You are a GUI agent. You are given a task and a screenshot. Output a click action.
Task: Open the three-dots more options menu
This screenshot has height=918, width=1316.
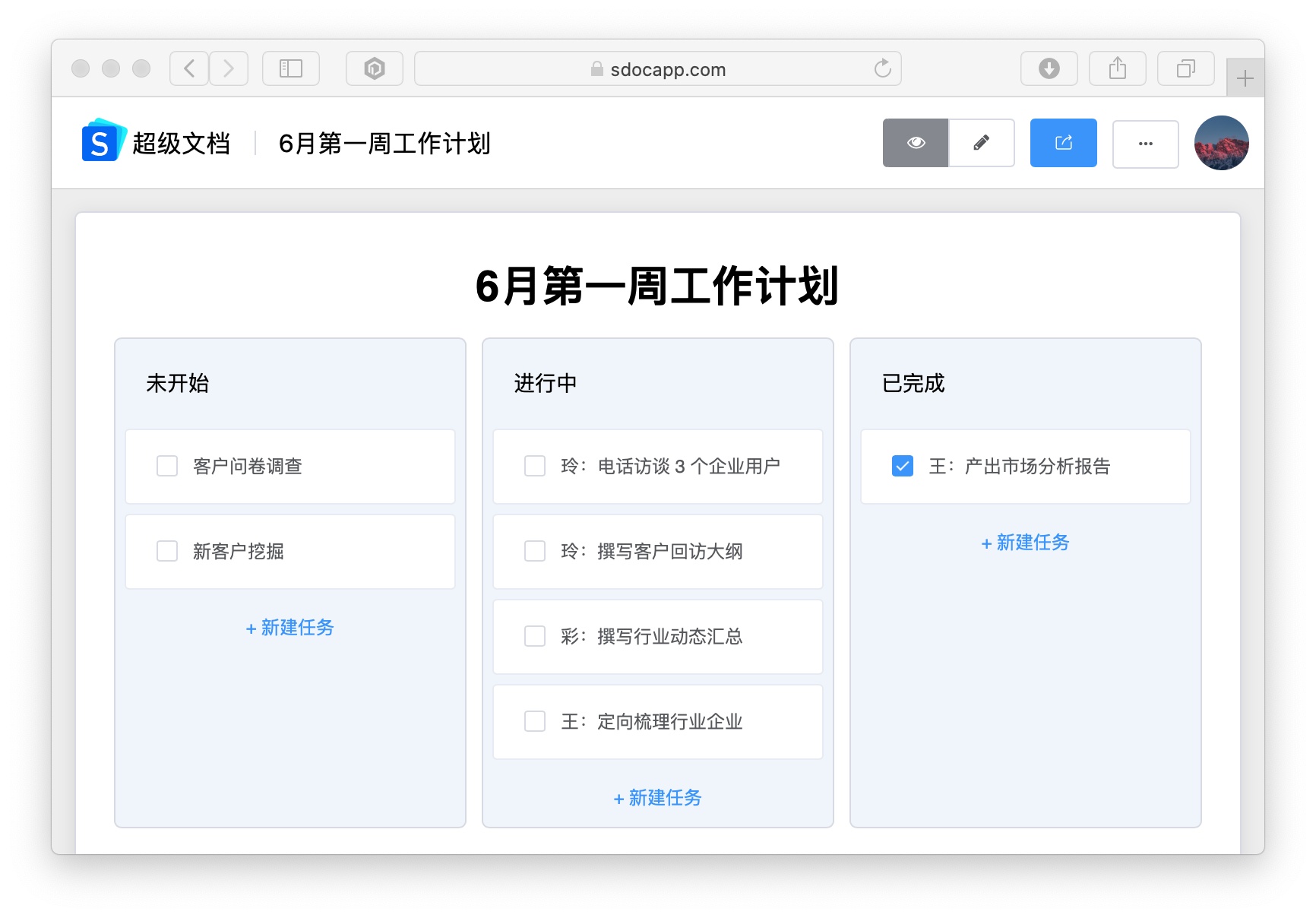tap(1146, 143)
